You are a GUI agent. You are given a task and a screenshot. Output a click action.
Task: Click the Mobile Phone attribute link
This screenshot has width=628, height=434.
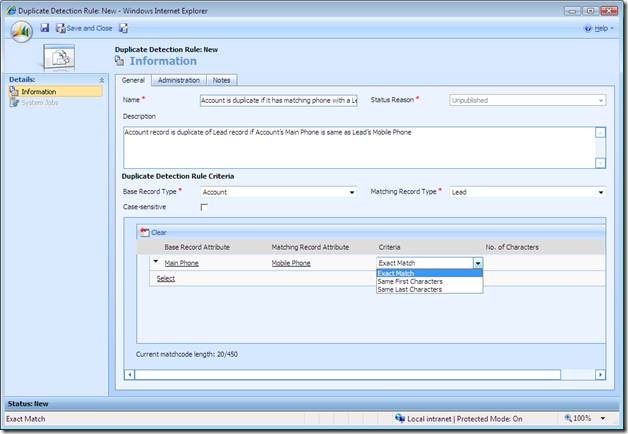[x=291, y=263]
